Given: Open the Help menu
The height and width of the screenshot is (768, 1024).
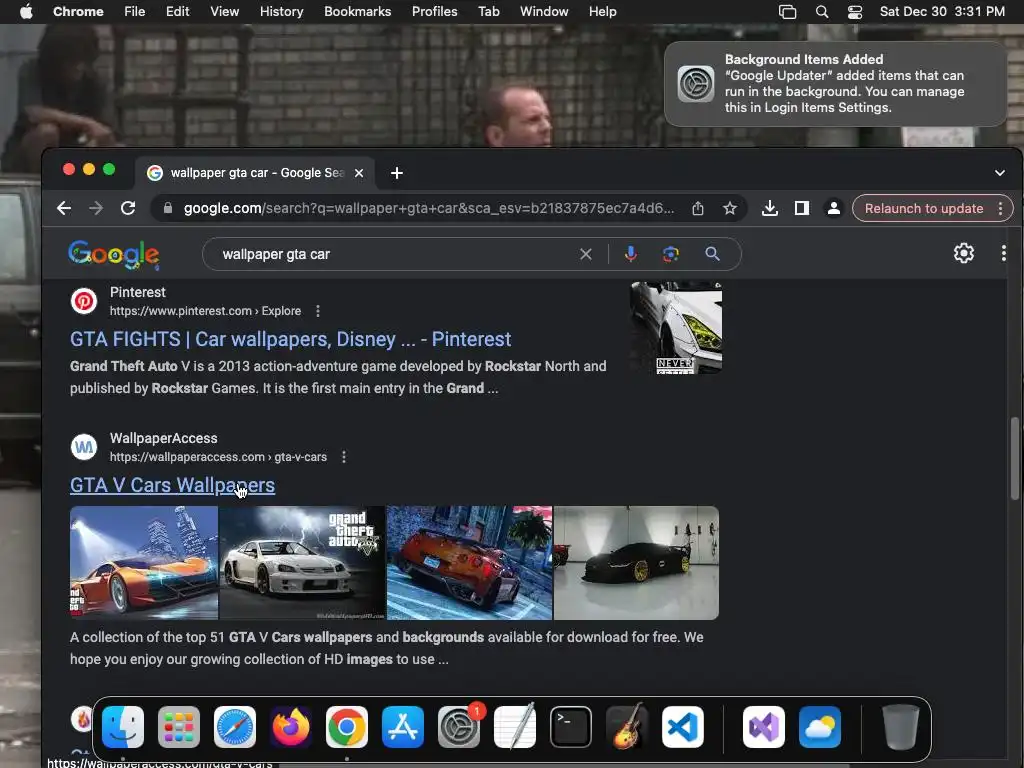Looking at the screenshot, I should point(602,12).
